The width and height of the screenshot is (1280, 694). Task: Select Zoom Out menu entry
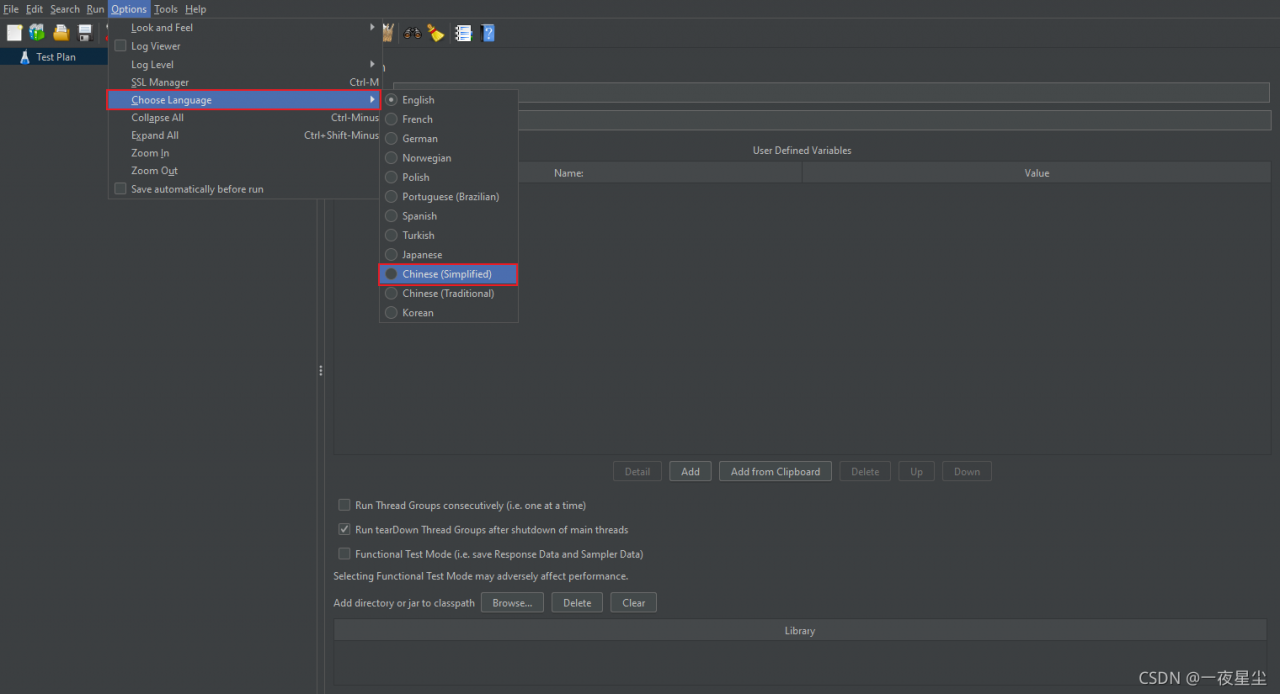point(245,171)
